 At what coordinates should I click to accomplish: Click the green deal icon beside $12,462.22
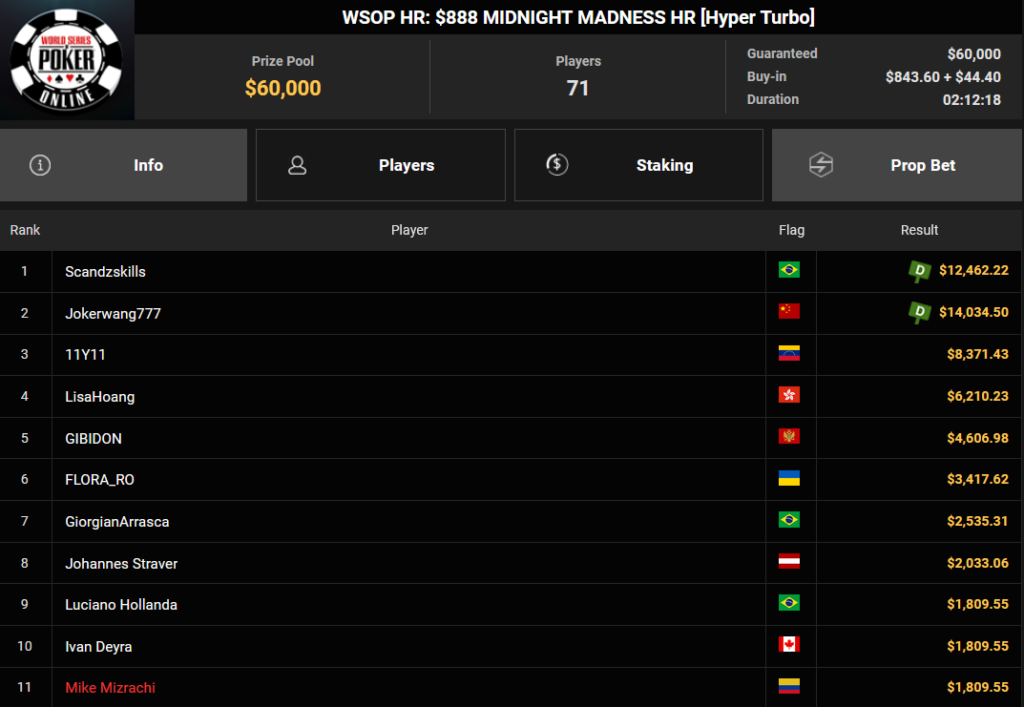click(x=920, y=271)
